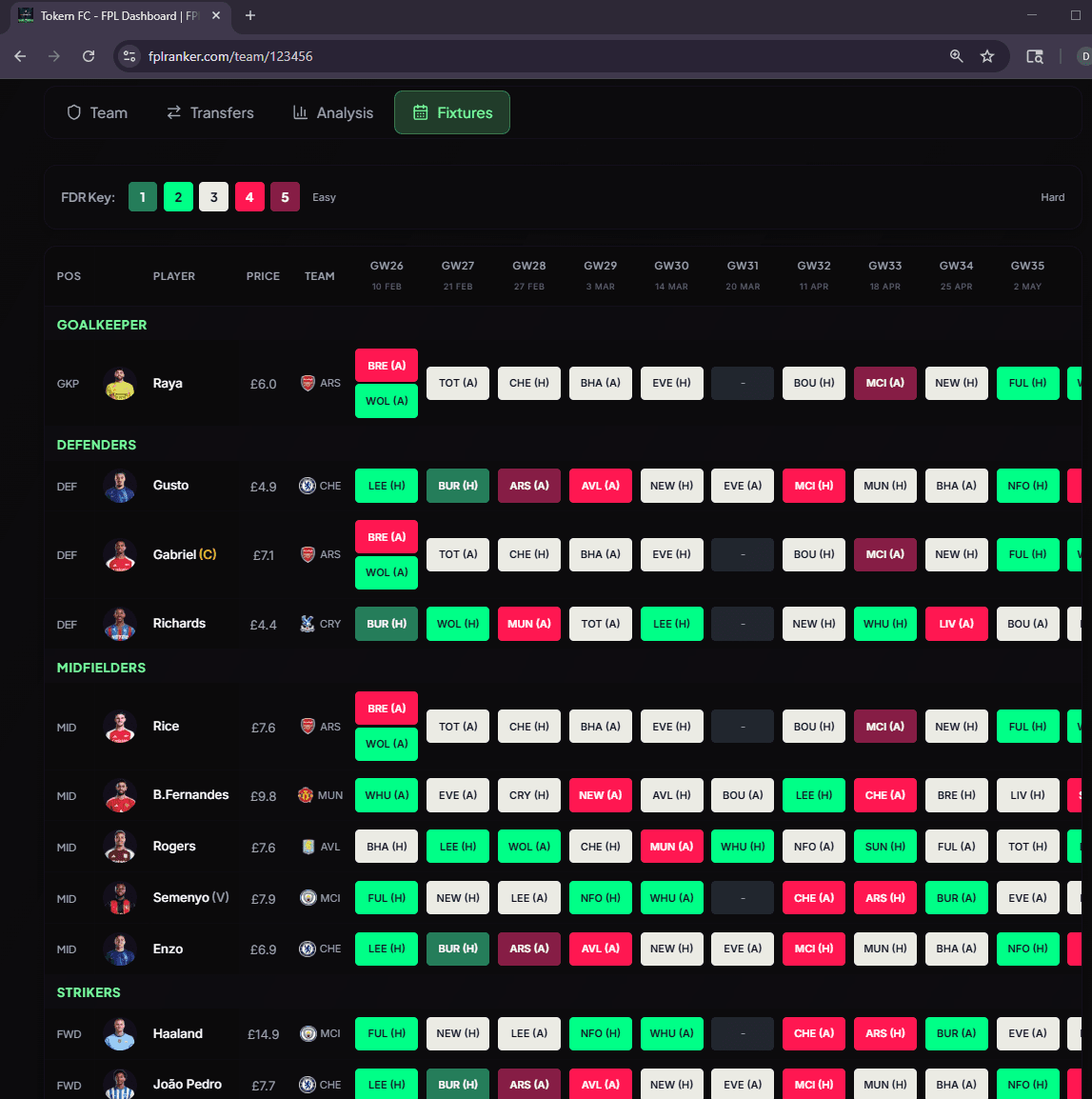Click the Aston Villa crest next to Rogers

click(x=306, y=847)
